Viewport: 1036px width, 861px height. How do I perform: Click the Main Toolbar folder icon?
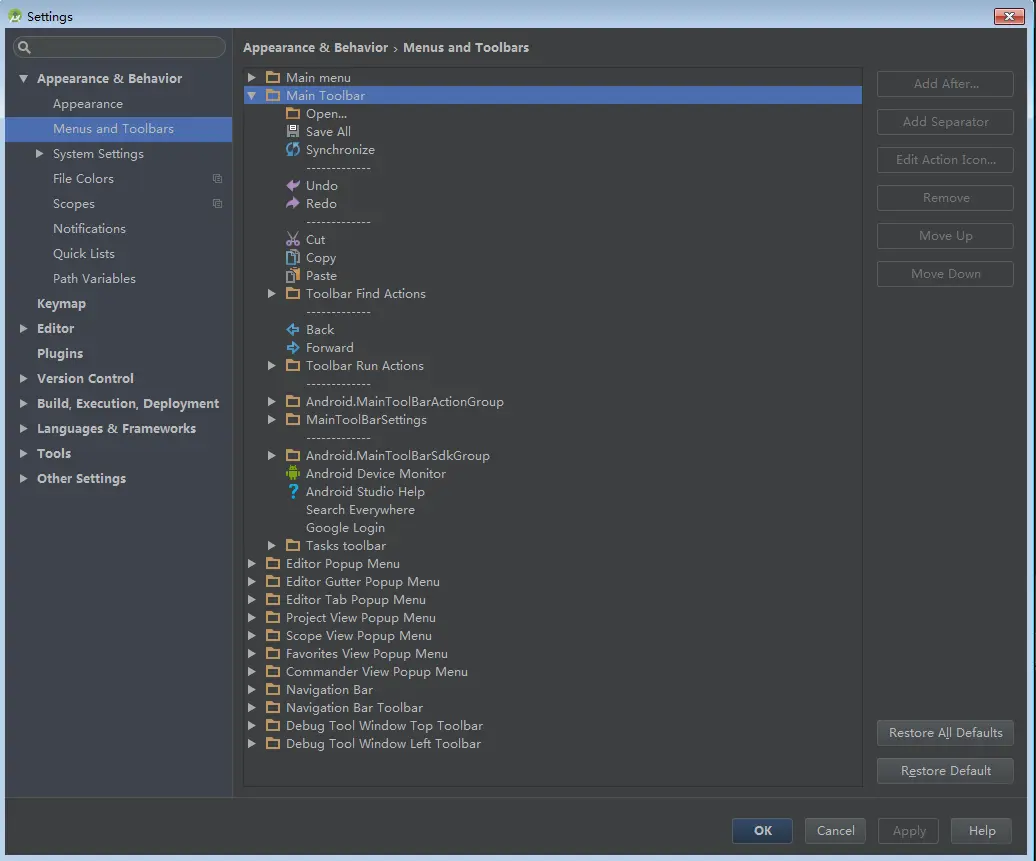tap(273, 95)
